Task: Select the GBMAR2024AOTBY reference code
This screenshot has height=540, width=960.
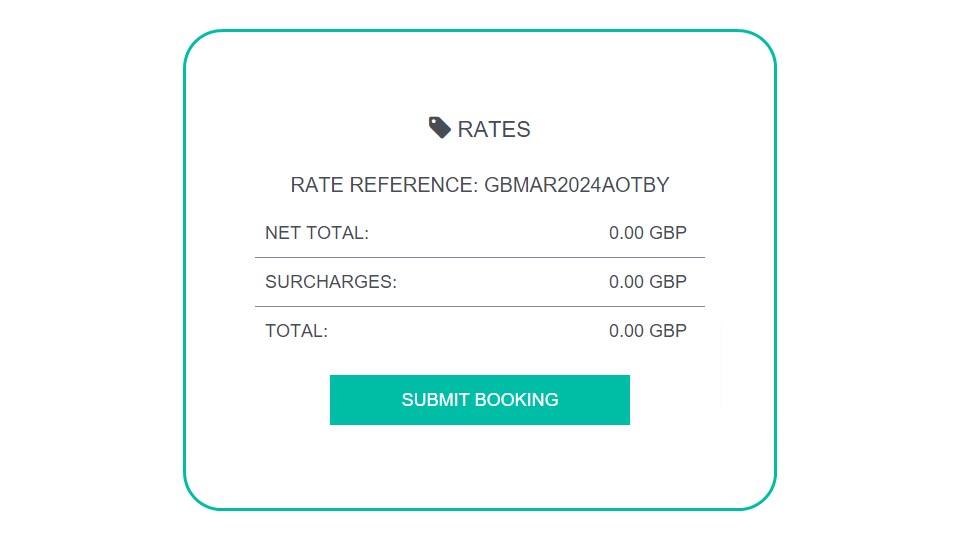Action: [577, 185]
